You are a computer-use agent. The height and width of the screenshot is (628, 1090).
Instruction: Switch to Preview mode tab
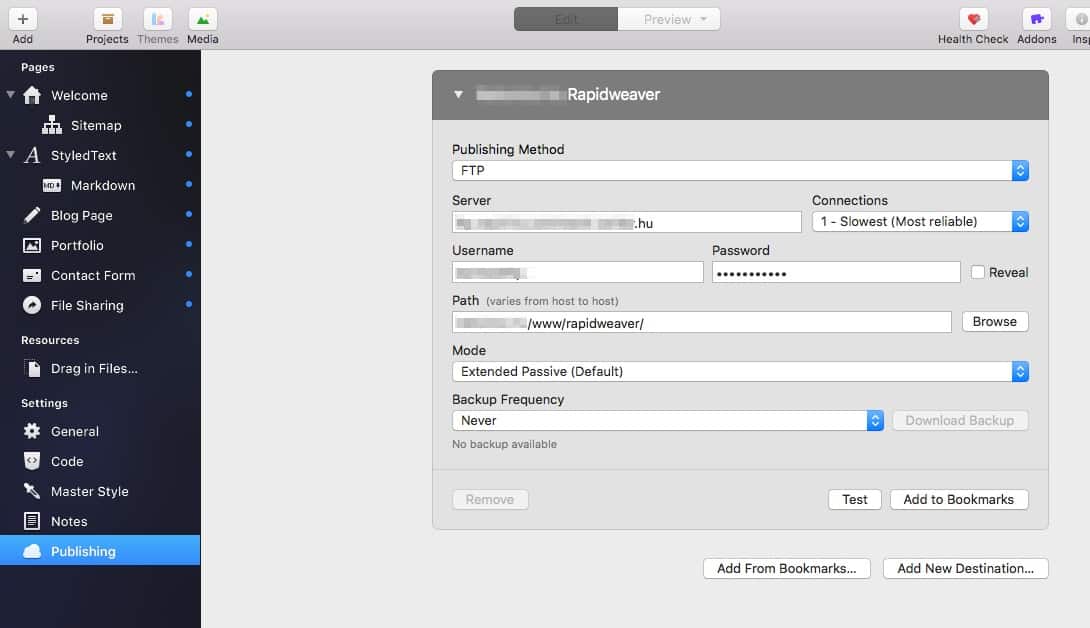click(669, 19)
